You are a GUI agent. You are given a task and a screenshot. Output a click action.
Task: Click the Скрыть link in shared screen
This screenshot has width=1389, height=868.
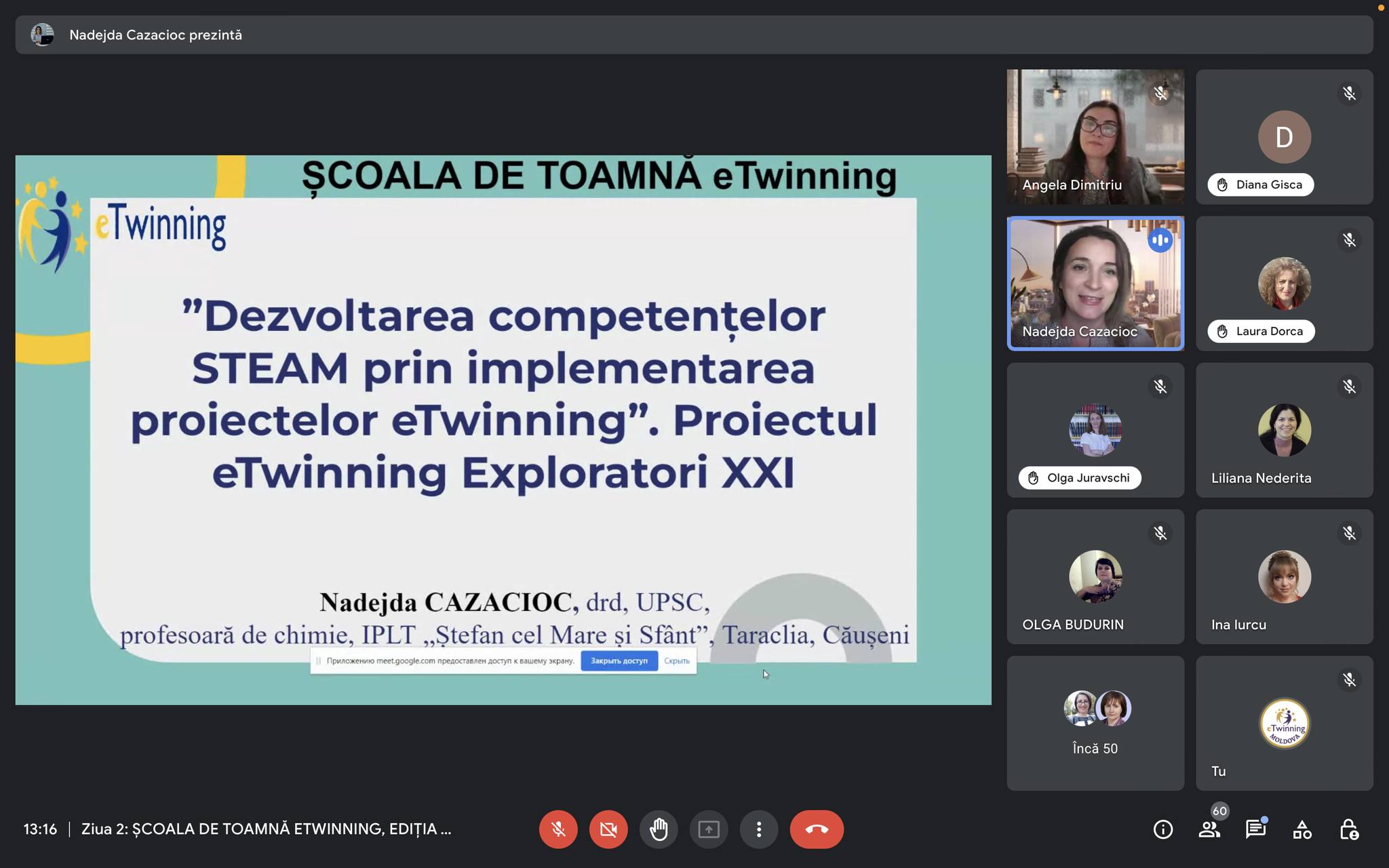(x=677, y=660)
